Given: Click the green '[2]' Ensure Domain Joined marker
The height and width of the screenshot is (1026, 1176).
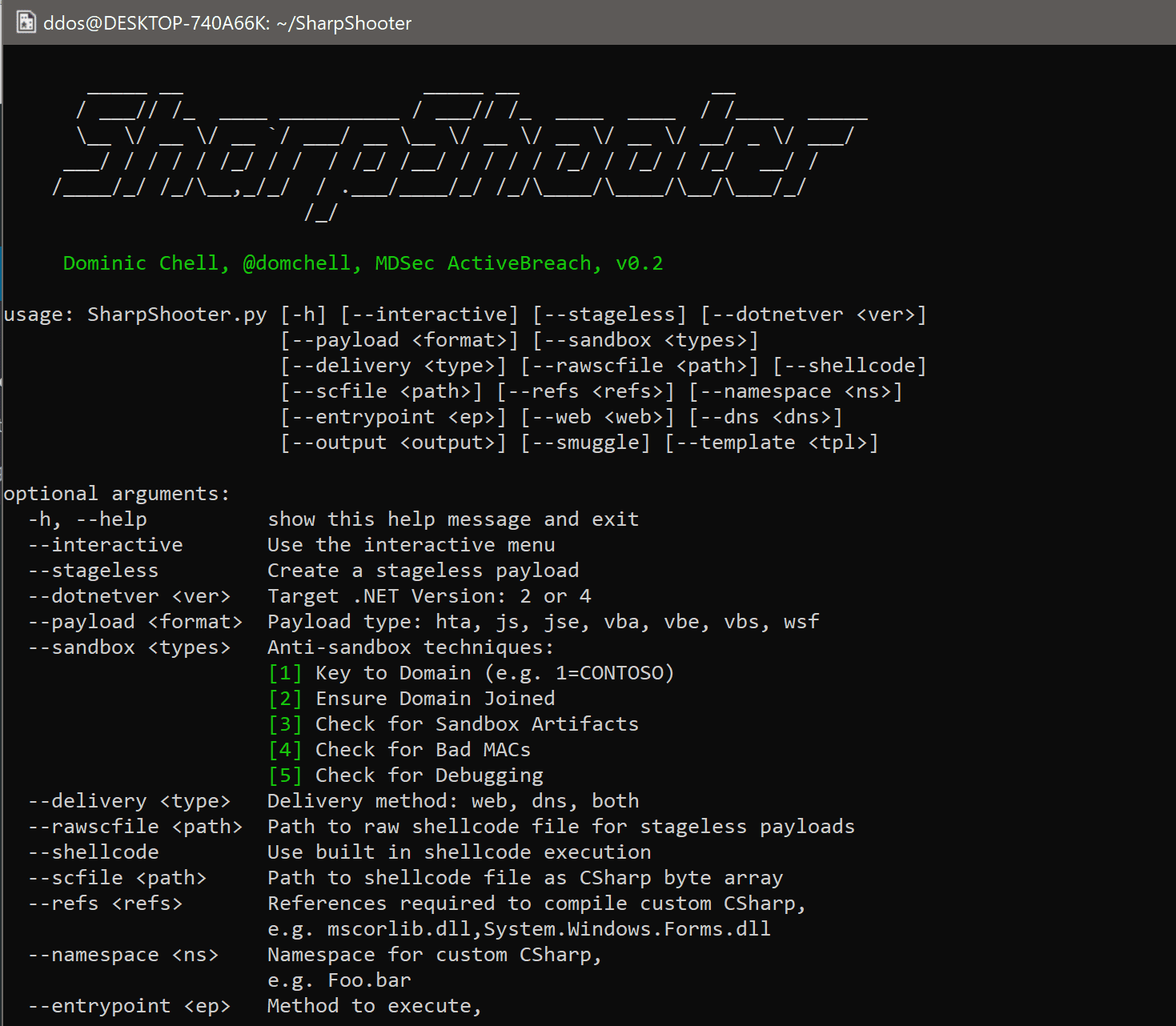Looking at the screenshot, I should (285, 699).
